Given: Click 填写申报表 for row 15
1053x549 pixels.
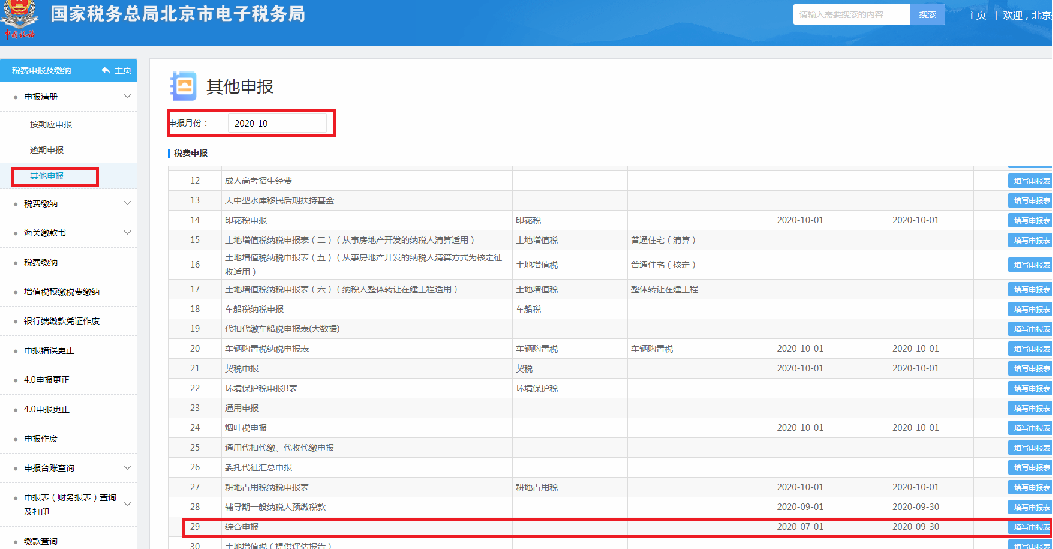Looking at the screenshot, I should 1032,240.
